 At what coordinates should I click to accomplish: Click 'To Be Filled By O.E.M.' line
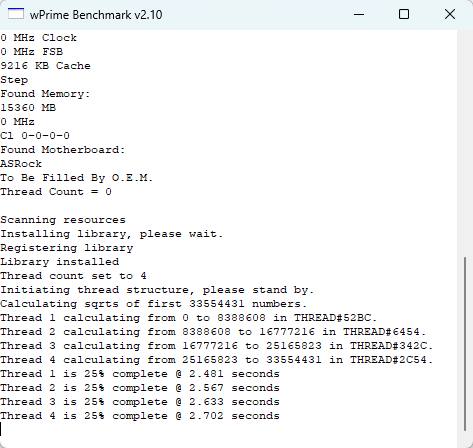click(x=77, y=178)
